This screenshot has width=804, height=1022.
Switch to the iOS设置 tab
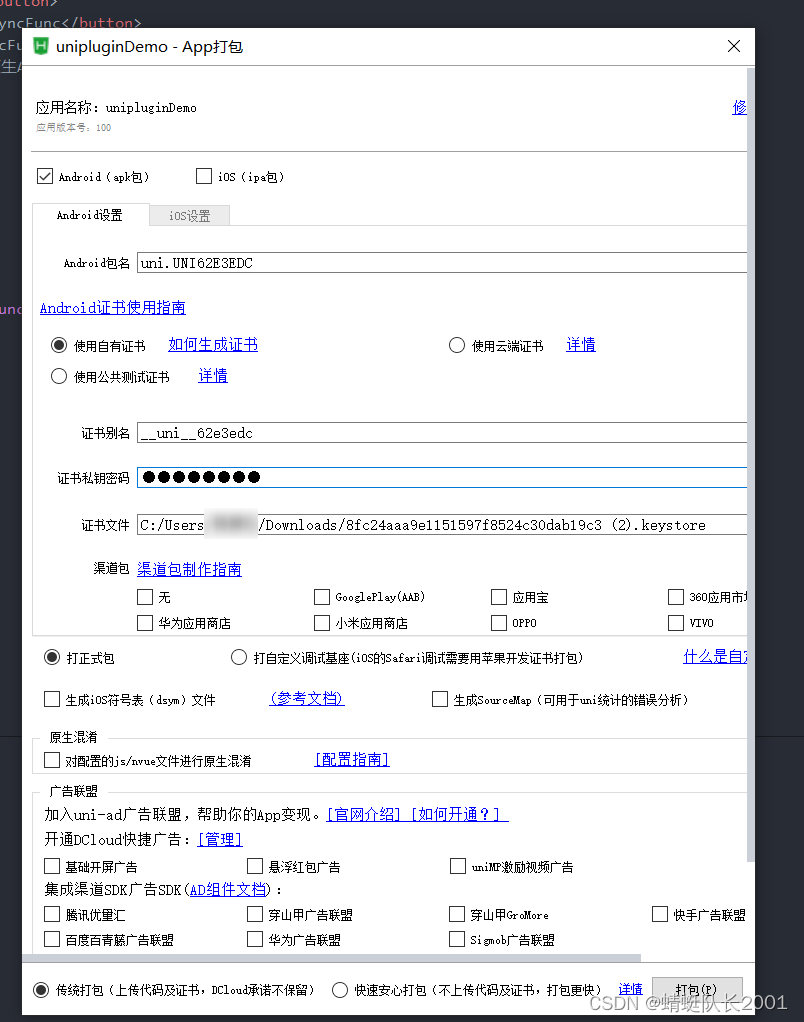(x=190, y=216)
